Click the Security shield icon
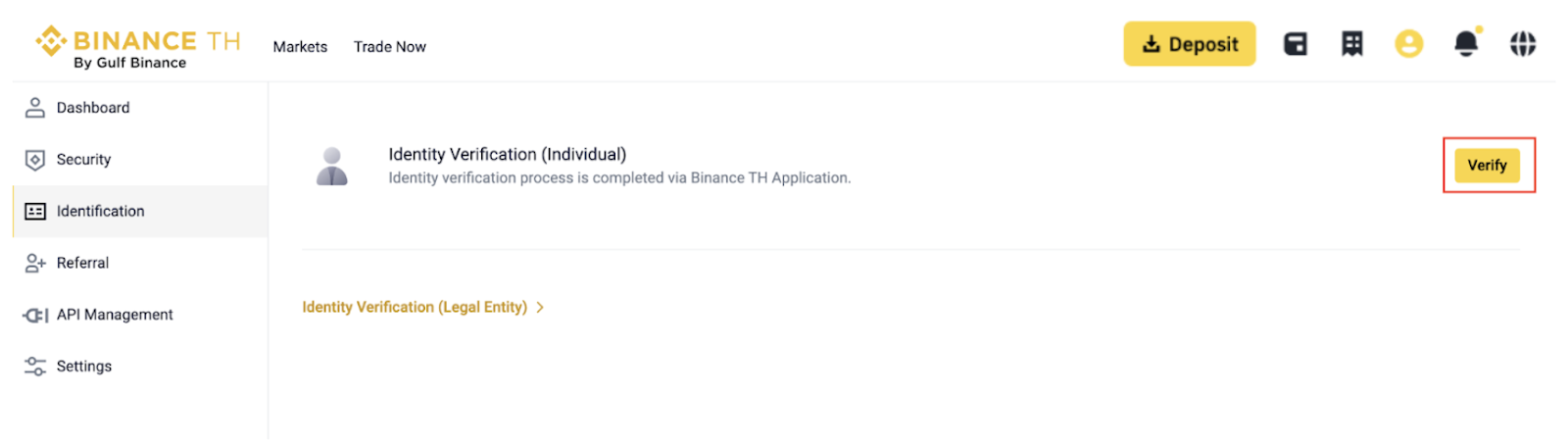This screenshot has height=443, width=1568. pyautogui.click(x=35, y=160)
